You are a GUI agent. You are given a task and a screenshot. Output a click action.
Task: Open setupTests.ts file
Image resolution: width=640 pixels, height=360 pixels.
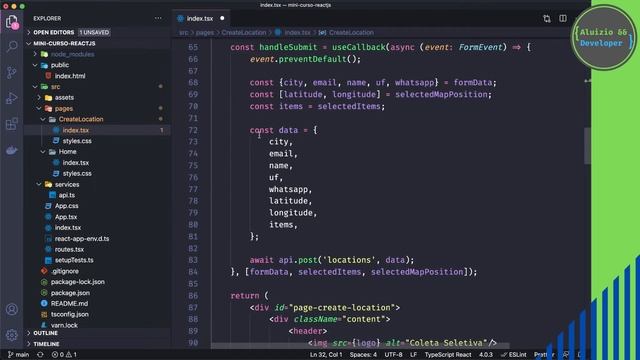pos(74,260)
